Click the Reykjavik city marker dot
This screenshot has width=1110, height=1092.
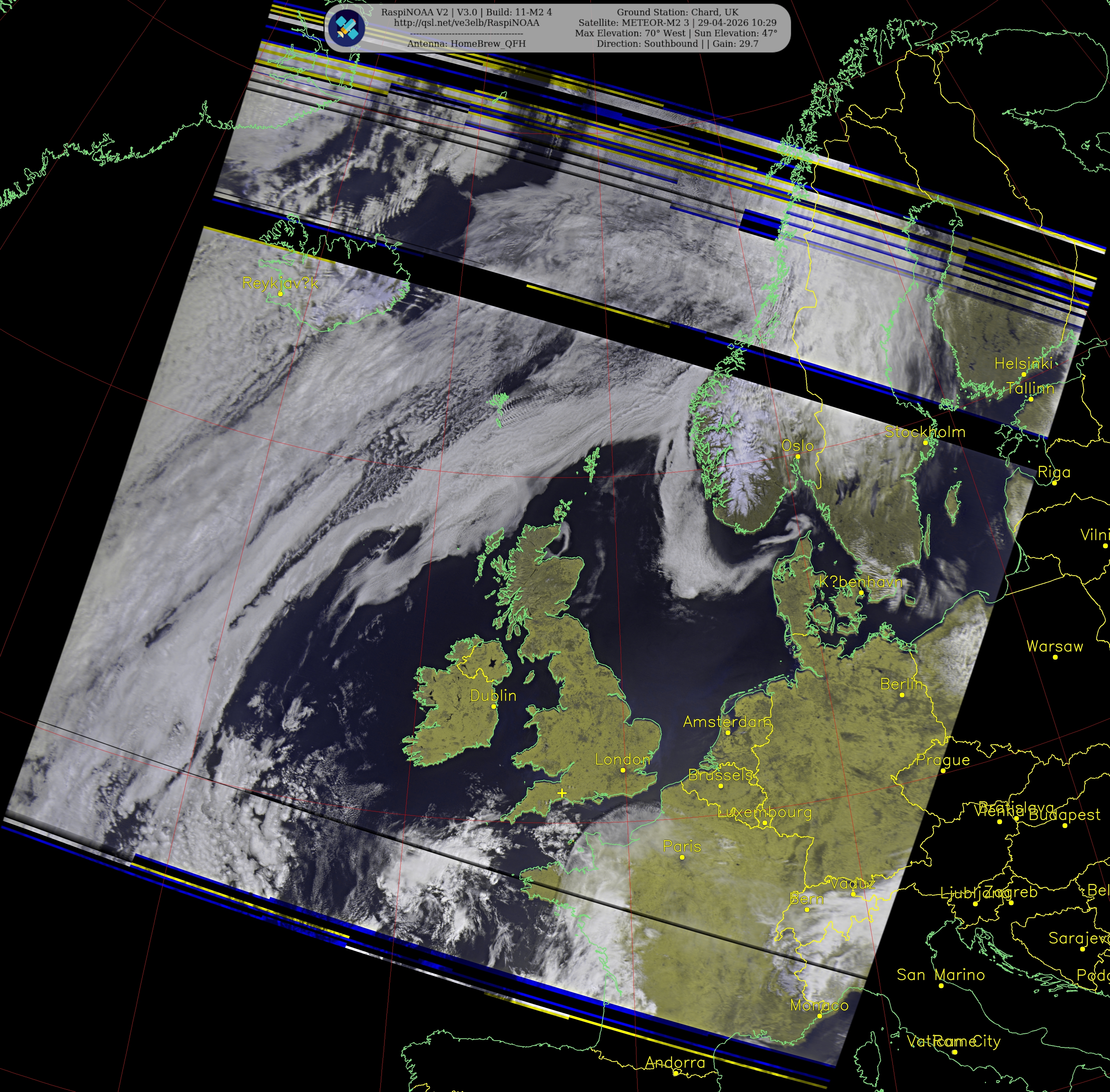tap(280, 294)
